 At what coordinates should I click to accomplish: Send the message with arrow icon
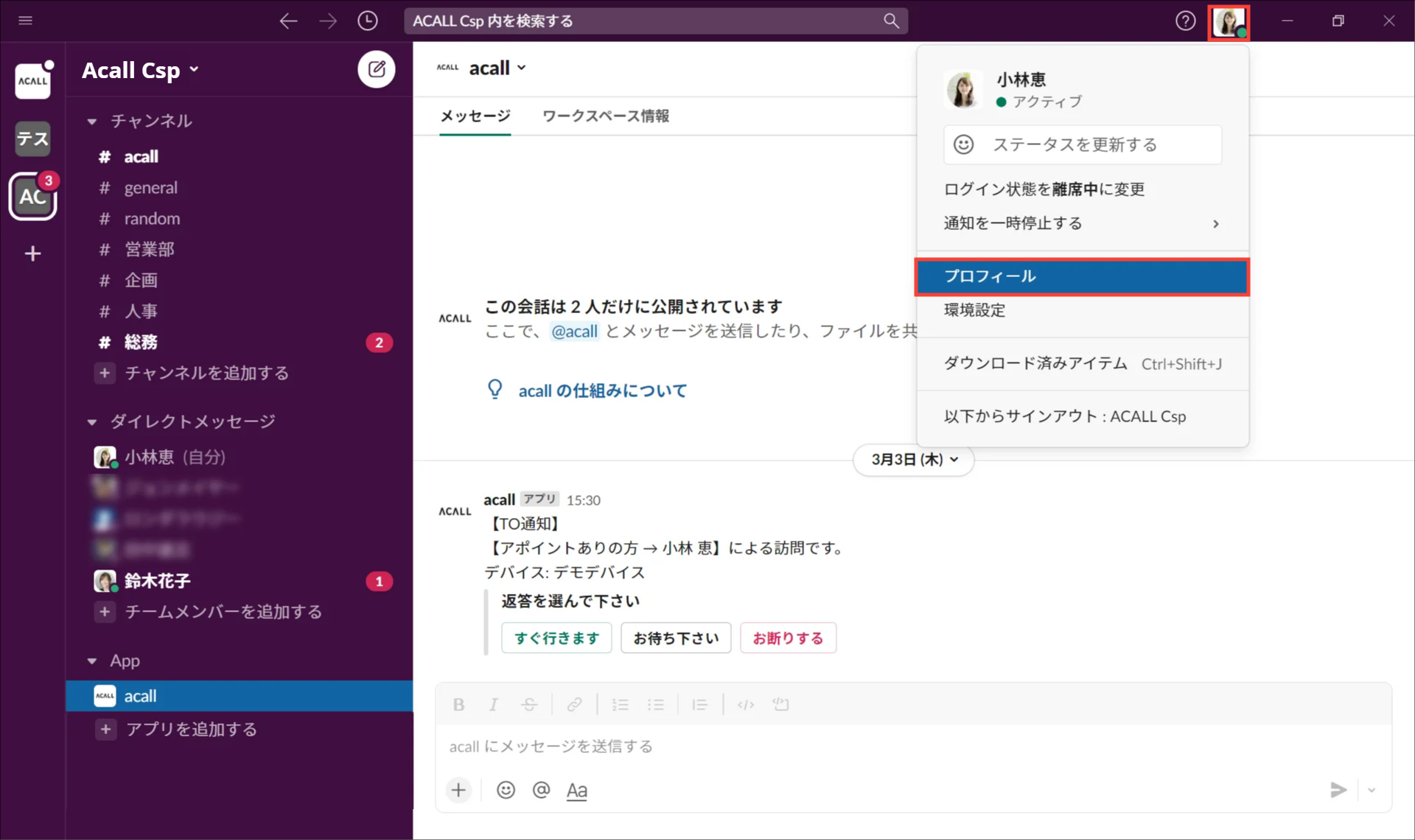(x=1338, y=790)
